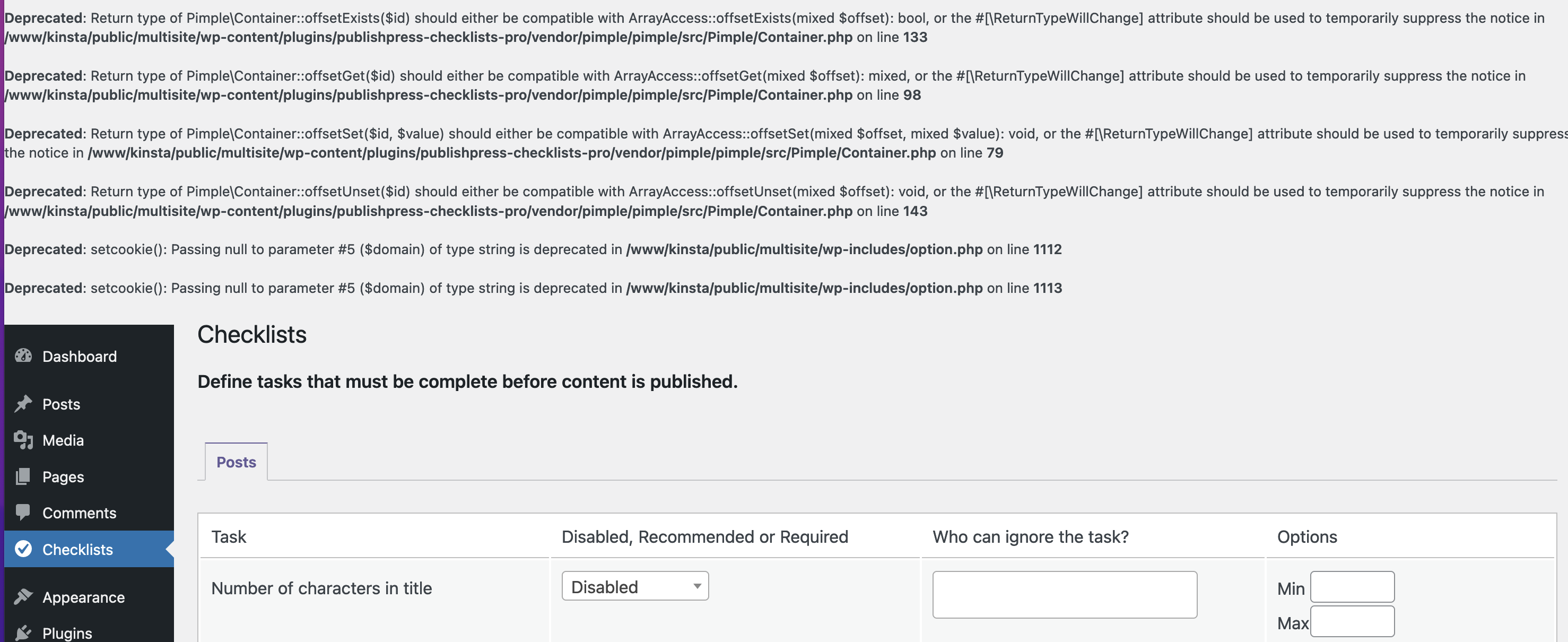Expand the Disabled selector arrow
This screenshot has width=1568, height=642.
point(696,586)
